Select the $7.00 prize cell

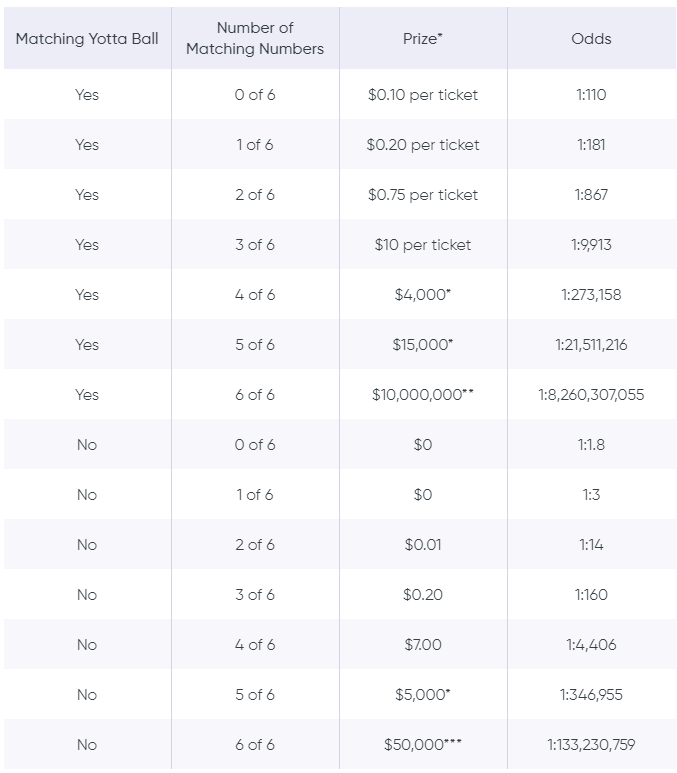coord(423,644)
